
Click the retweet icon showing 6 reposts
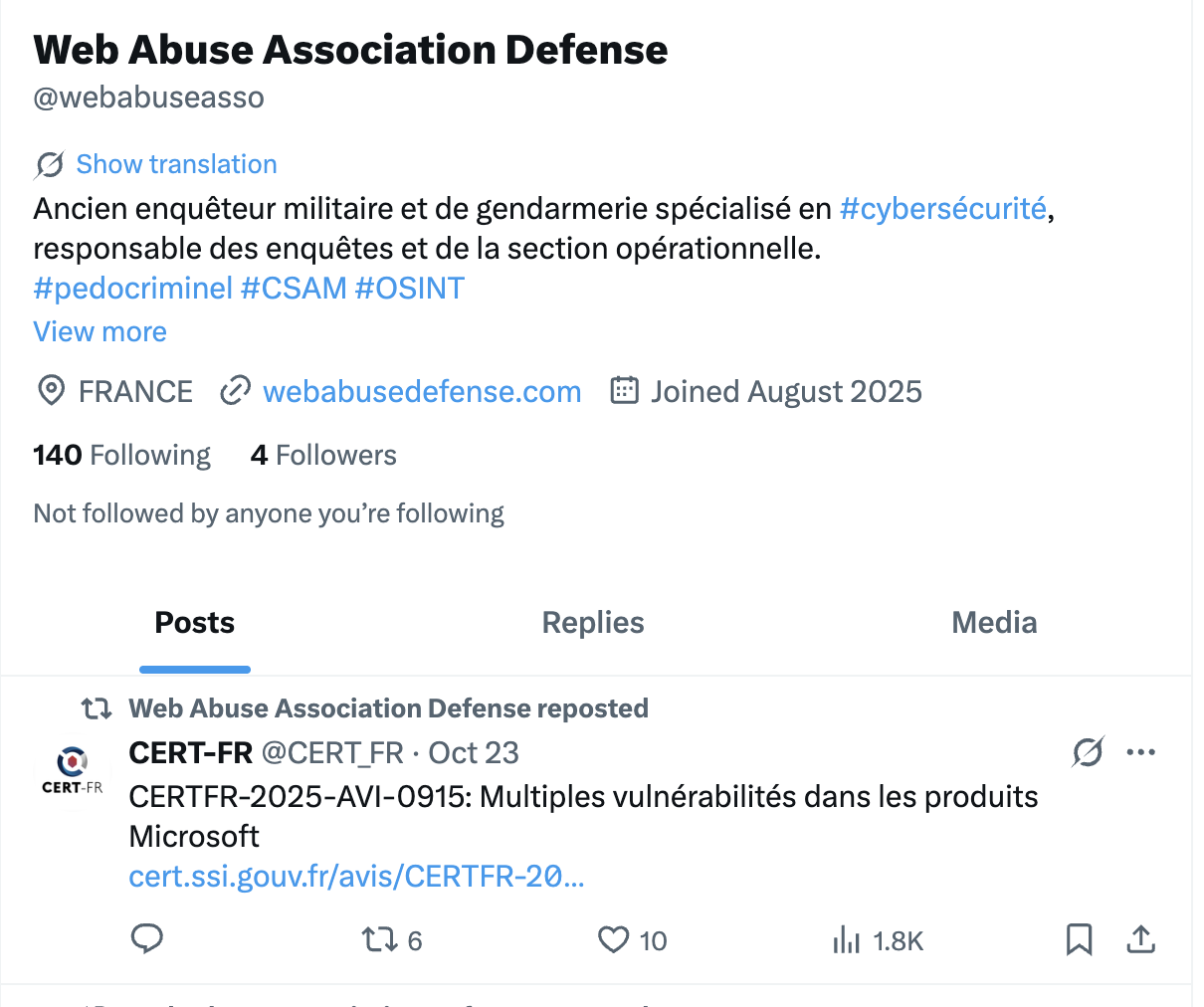(380, 939)
